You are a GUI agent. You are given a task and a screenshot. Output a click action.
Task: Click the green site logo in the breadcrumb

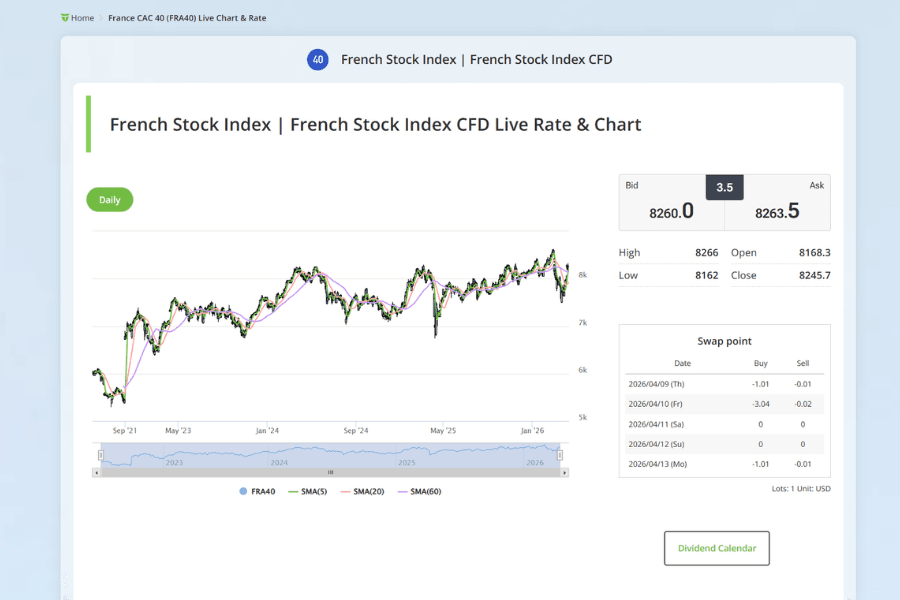pyautogui.click(x=66, y=17)
